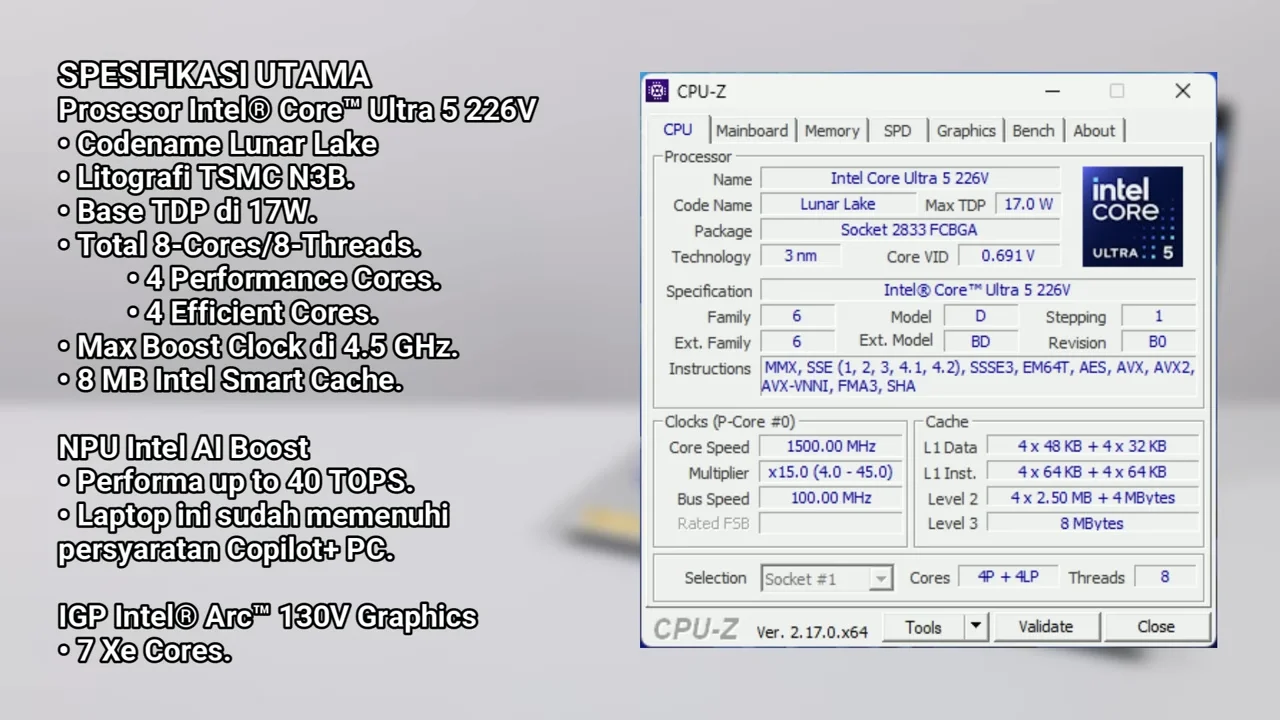Click the Level 2 cache value
The width and height of the screenshot is (1280, 720).
point(1092,498)
